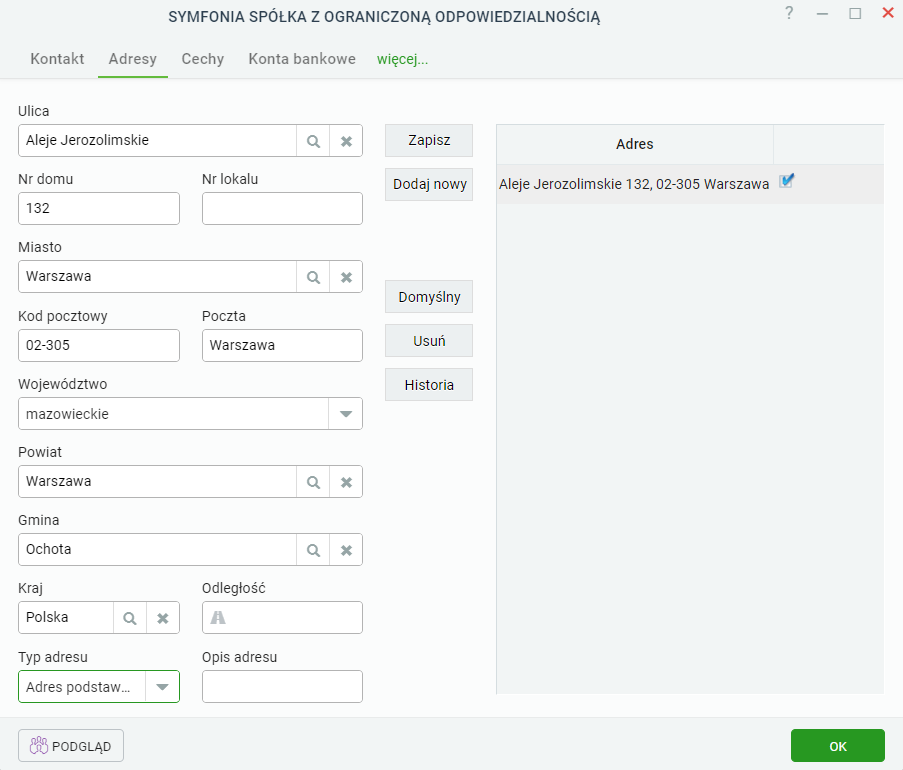
Task: Open address Historia
Action: [x=429, y=385]
